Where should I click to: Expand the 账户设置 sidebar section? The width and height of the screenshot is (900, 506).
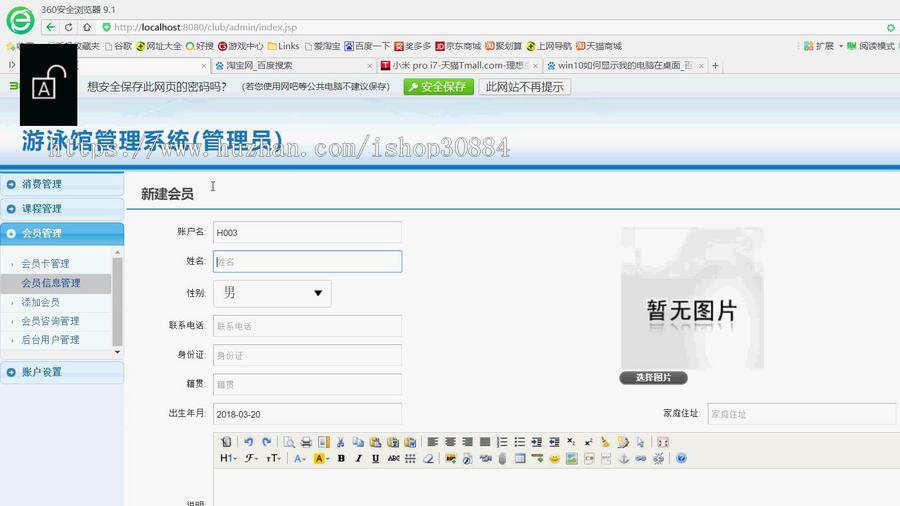(62, 372)
